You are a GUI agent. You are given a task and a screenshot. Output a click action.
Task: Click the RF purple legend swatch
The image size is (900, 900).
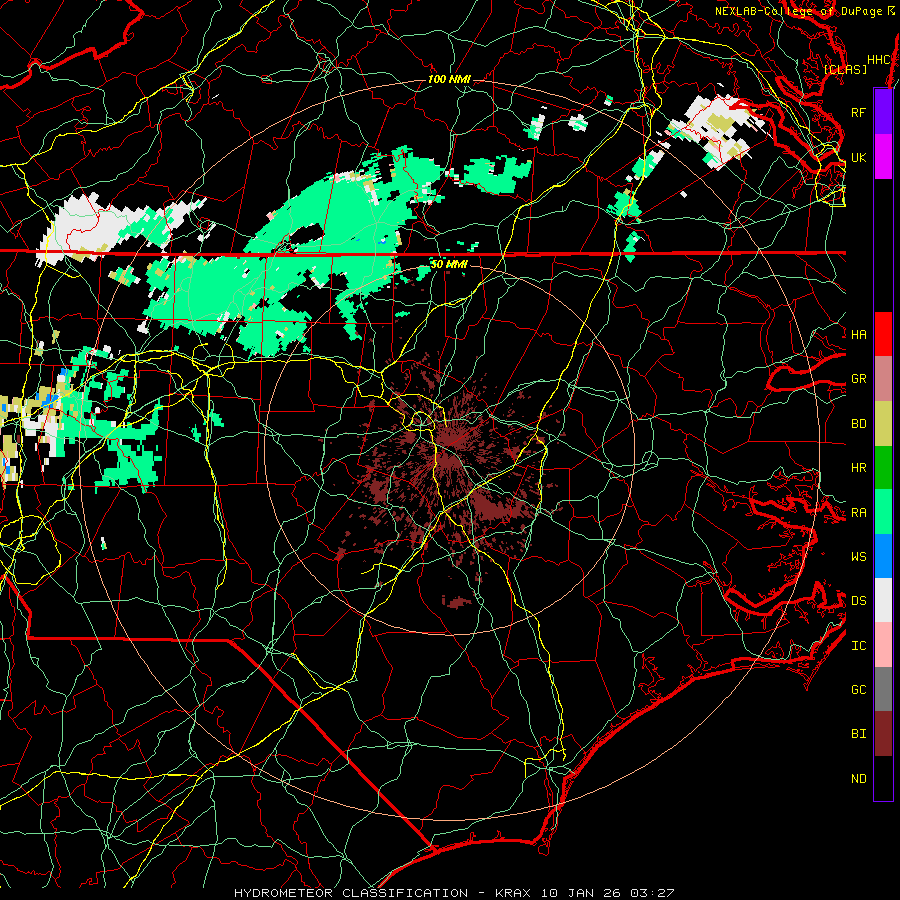coord(883,112)
